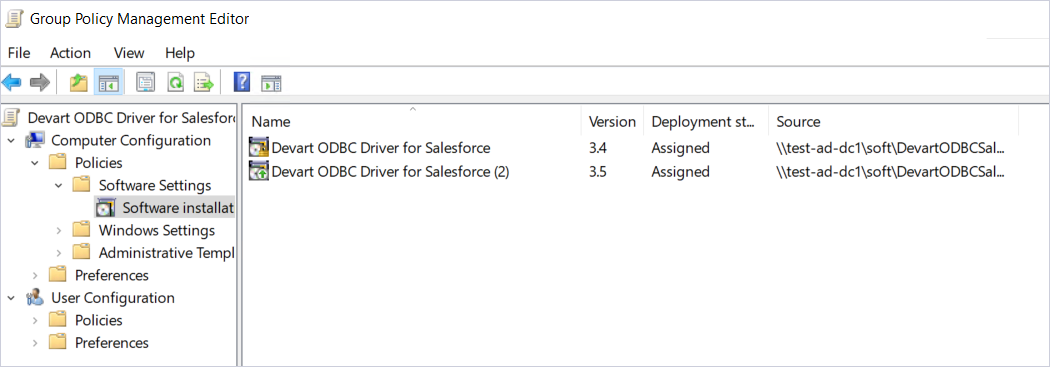1050x367 pixels.
Task: Click the Refresh toolbar icon
Action: click(x=175, y=83)
